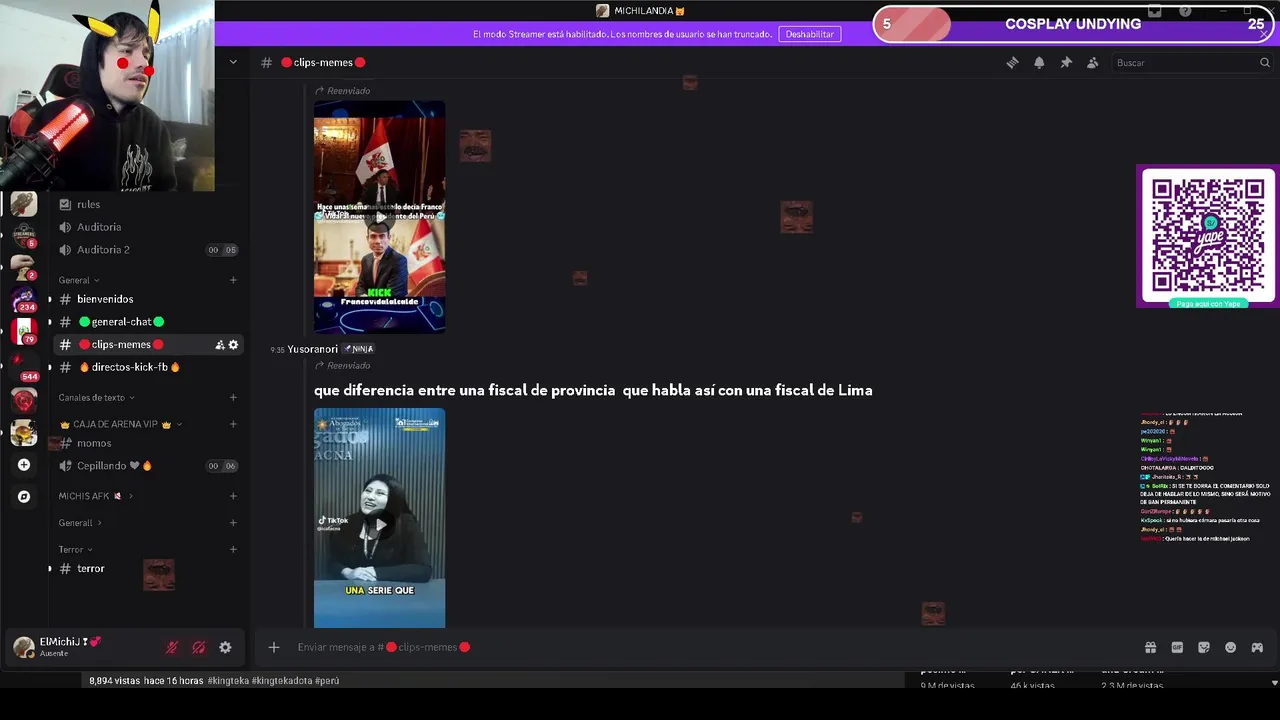Click the Deshabilitar streamer mode button
Viewport: 1280px width, 720px height.
click(809, 34)
